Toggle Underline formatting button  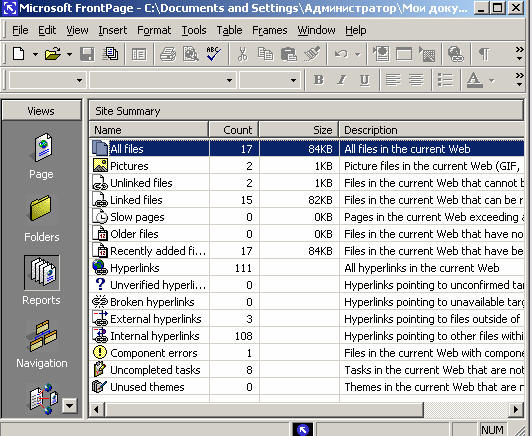point(365,80)
